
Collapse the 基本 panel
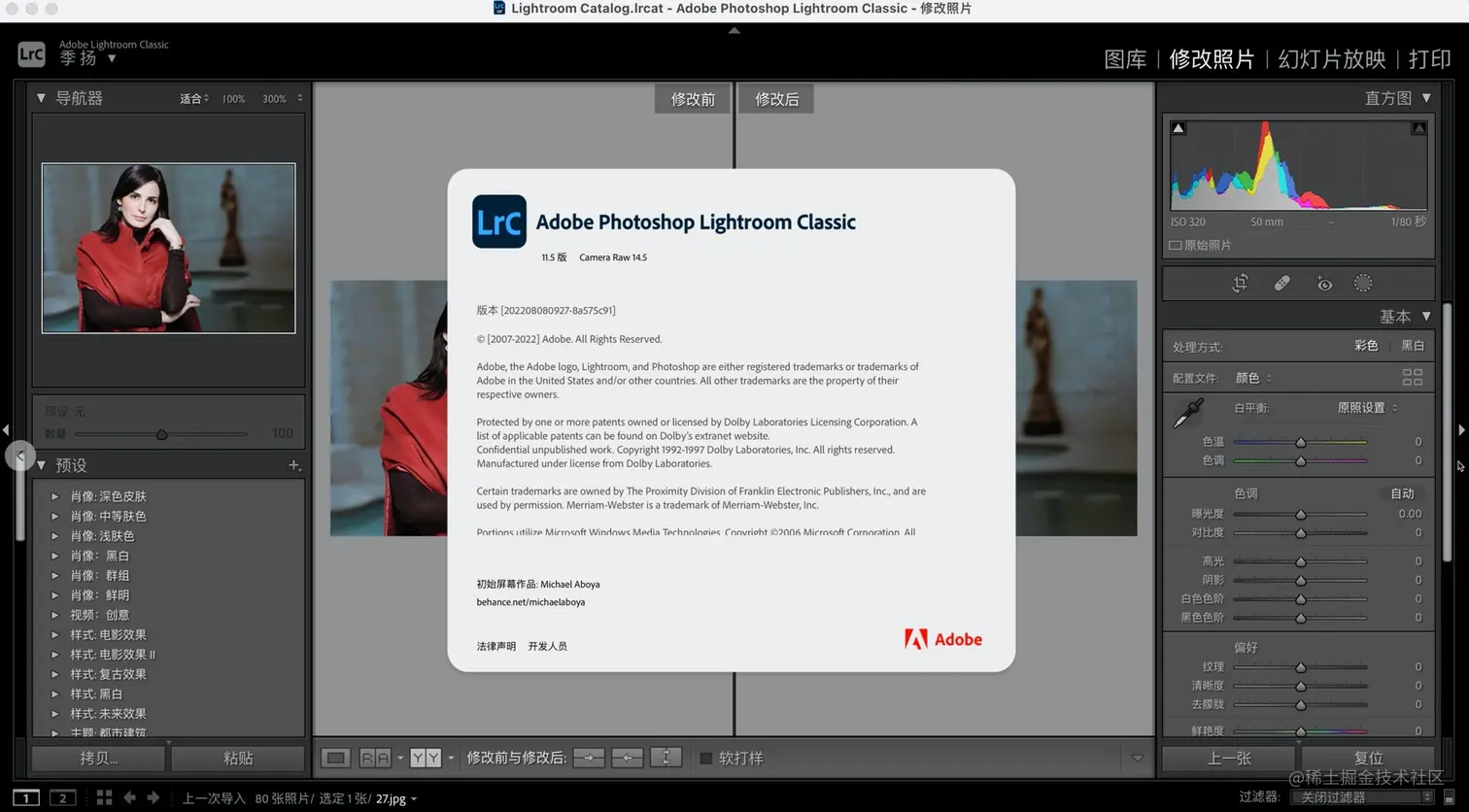(x=1426, y=317)
